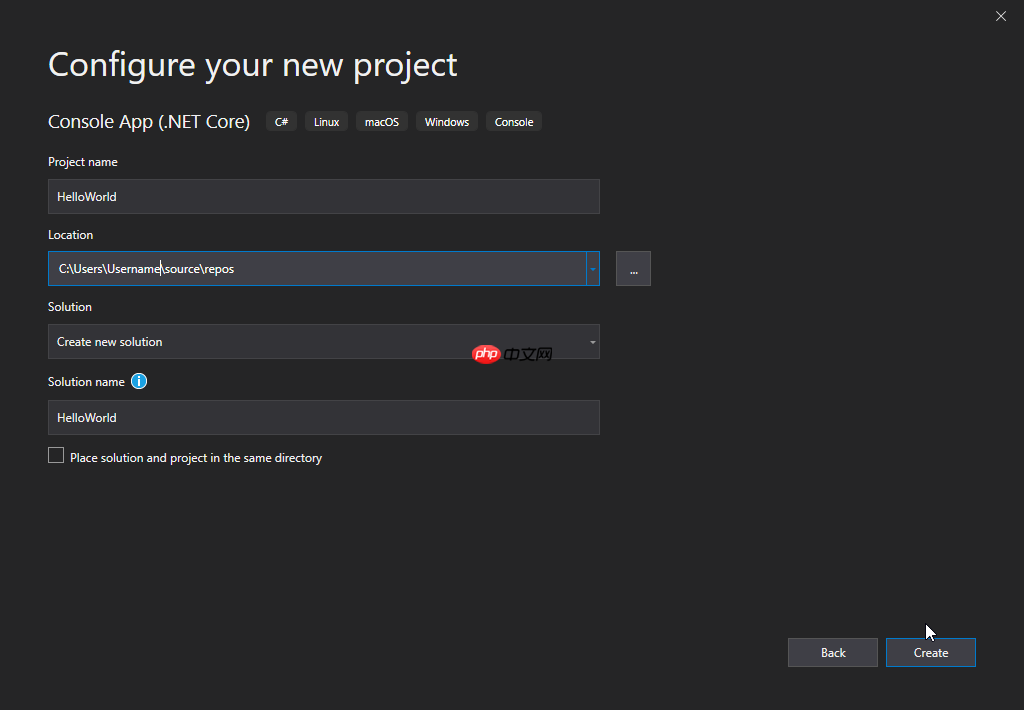Viewport: 1024px width, 710px height.
Task: Click the Solution name info icon
Action: (x=138, y=381)
